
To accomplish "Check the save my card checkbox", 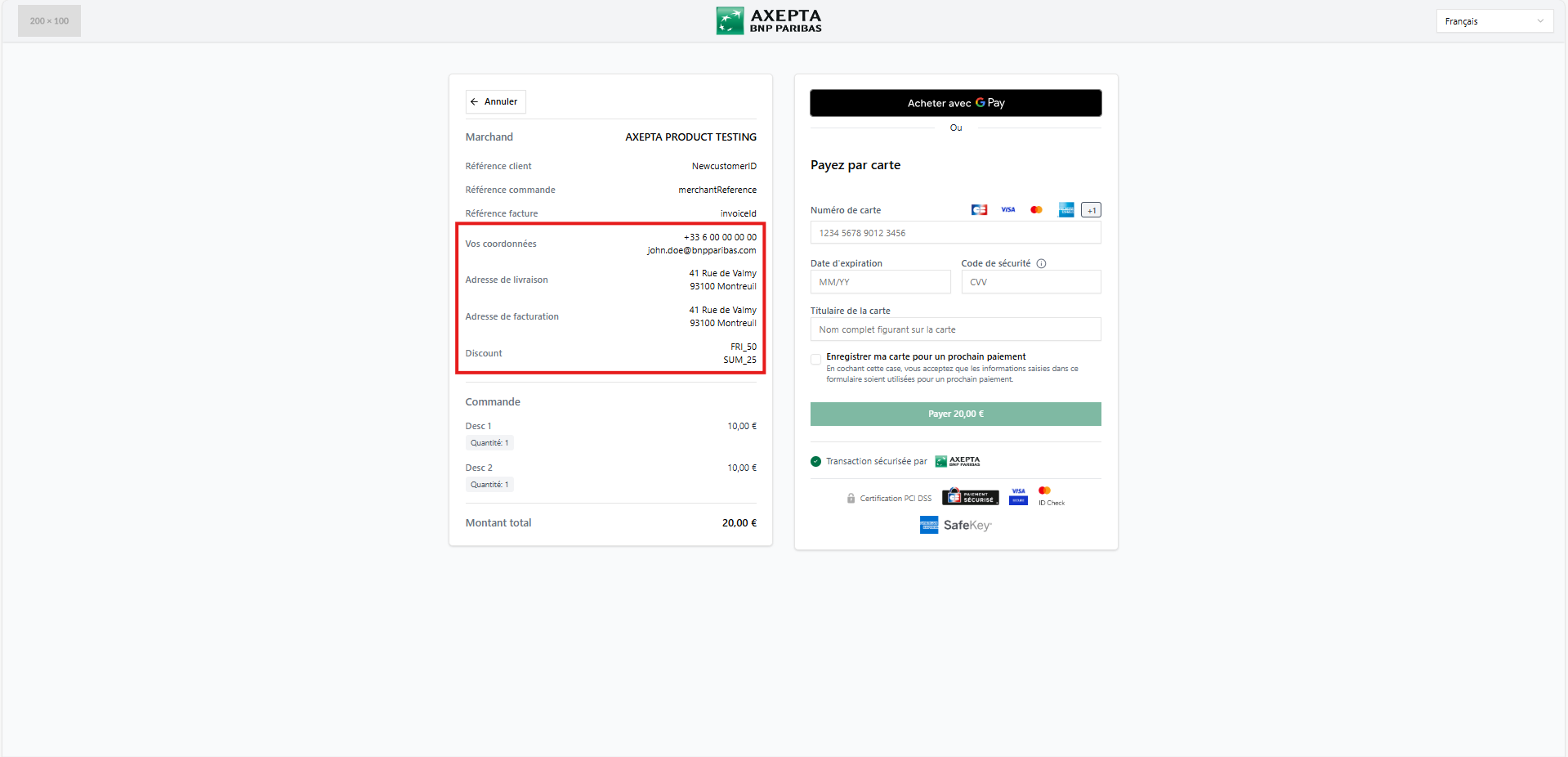I will 815,359.
